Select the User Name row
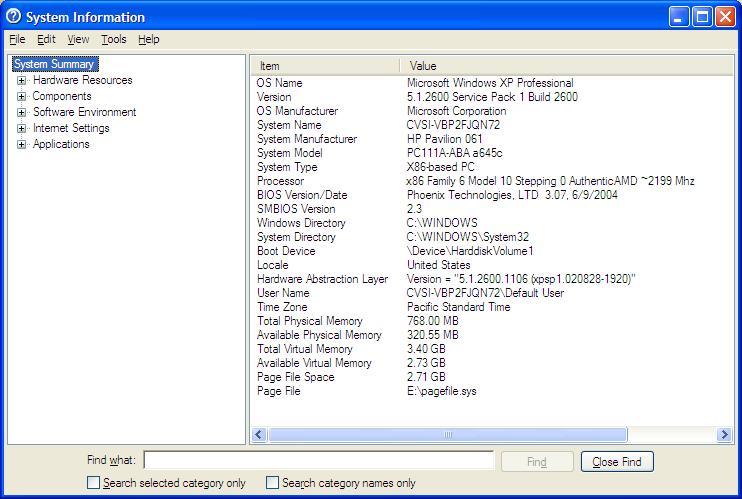Viewport: 742px width, 499px height. click(491, 293)
